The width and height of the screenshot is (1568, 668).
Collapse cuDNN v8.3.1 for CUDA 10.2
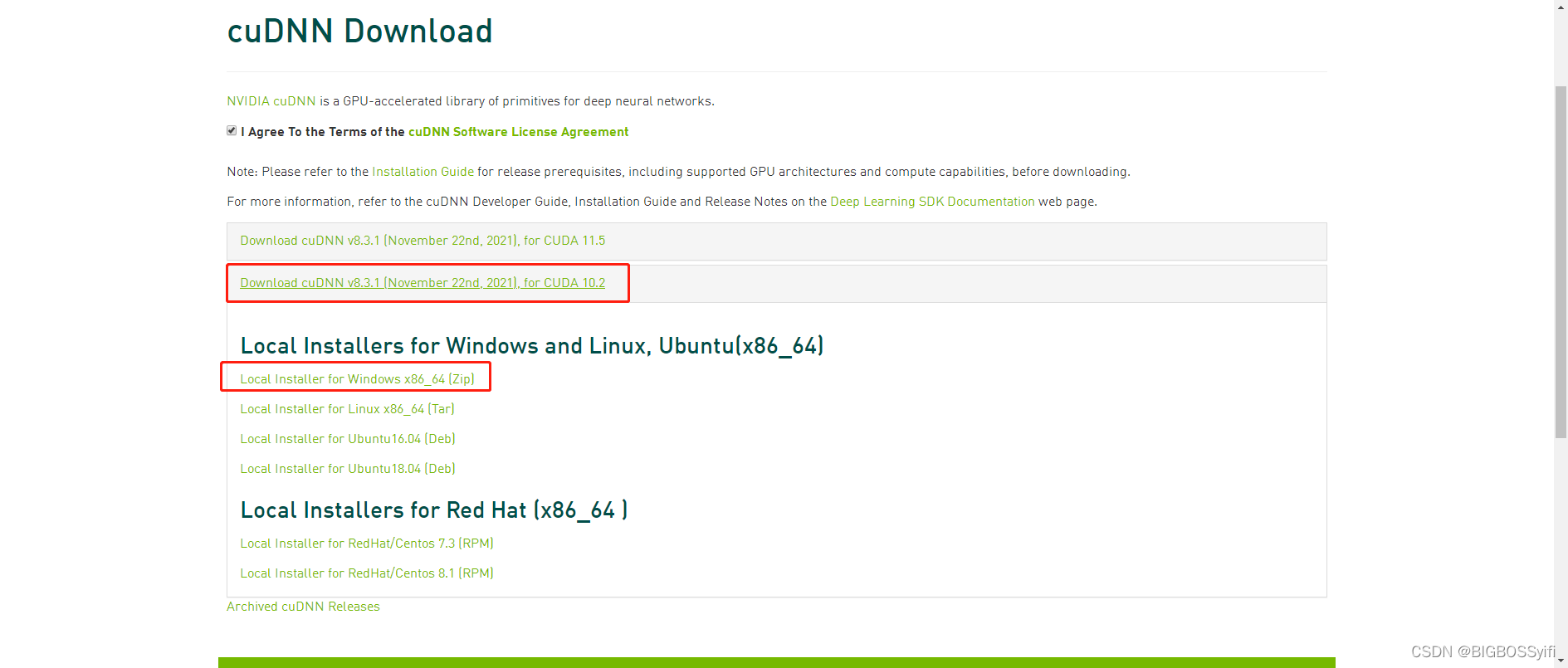(423, 283)
